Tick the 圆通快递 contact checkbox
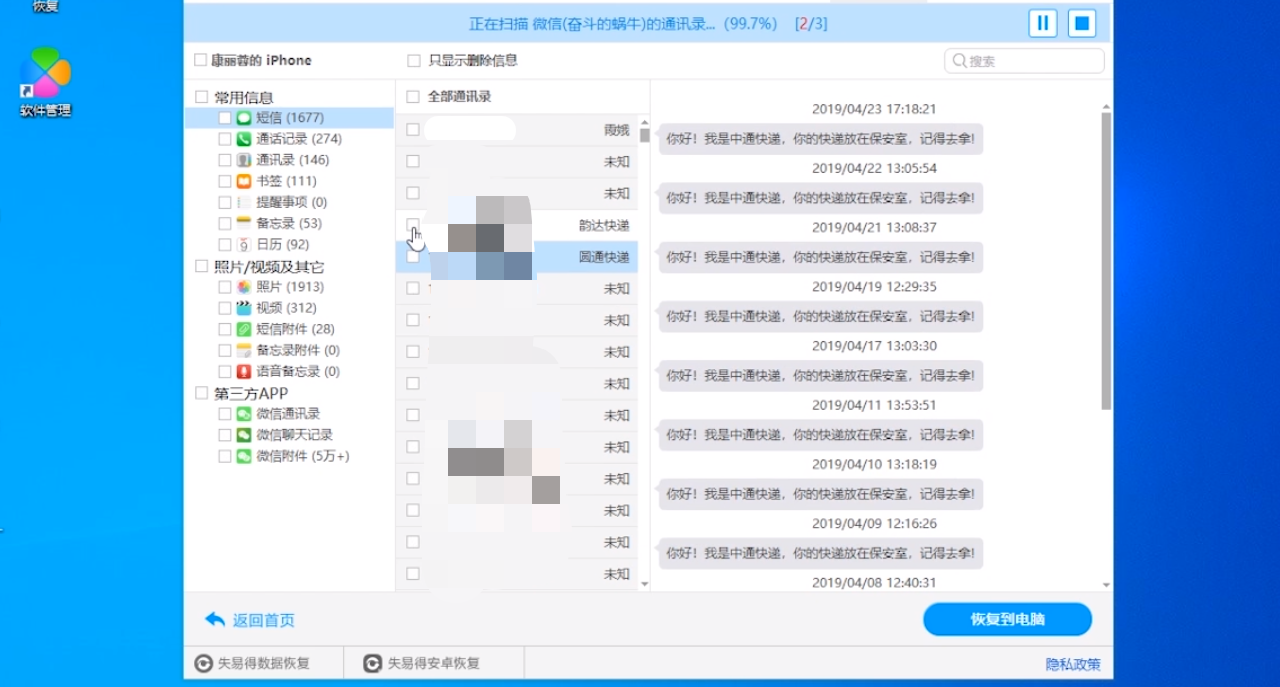The height and width of the screenshot is (687, 1280). coord(413,257)
